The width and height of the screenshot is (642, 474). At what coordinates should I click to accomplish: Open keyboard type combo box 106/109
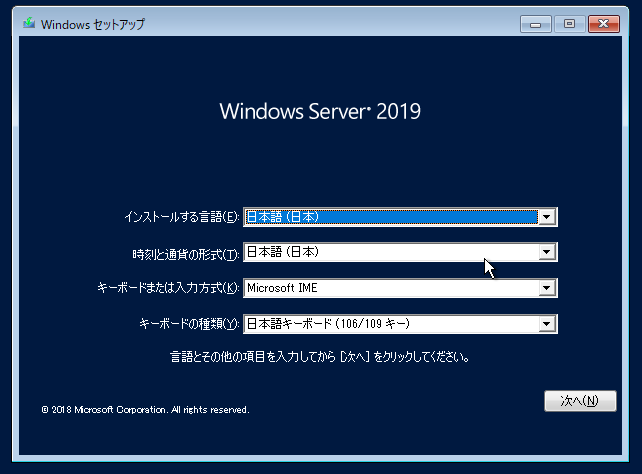[x=400, y=324]
